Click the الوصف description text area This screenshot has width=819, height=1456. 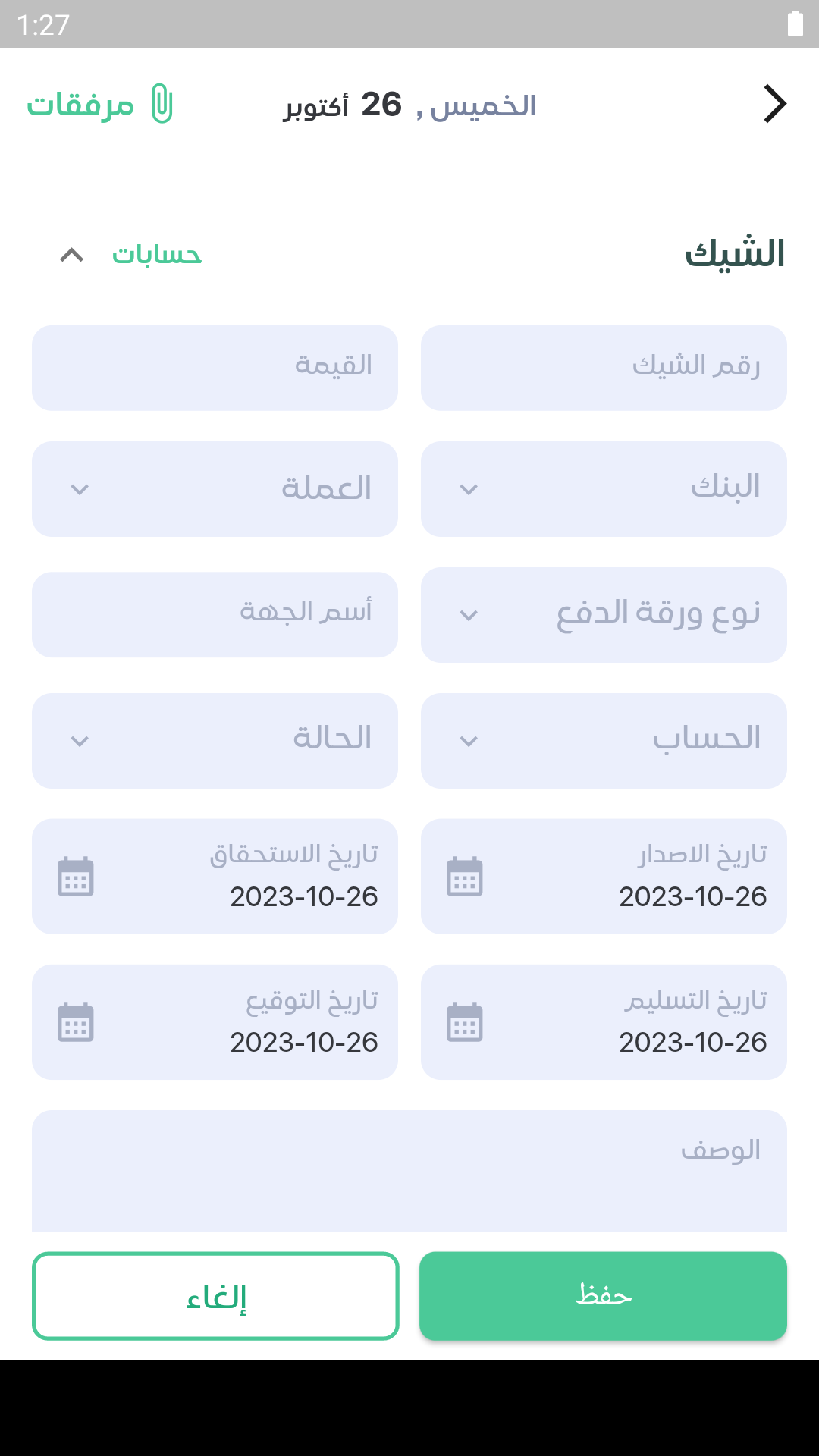coord(409,1172)
